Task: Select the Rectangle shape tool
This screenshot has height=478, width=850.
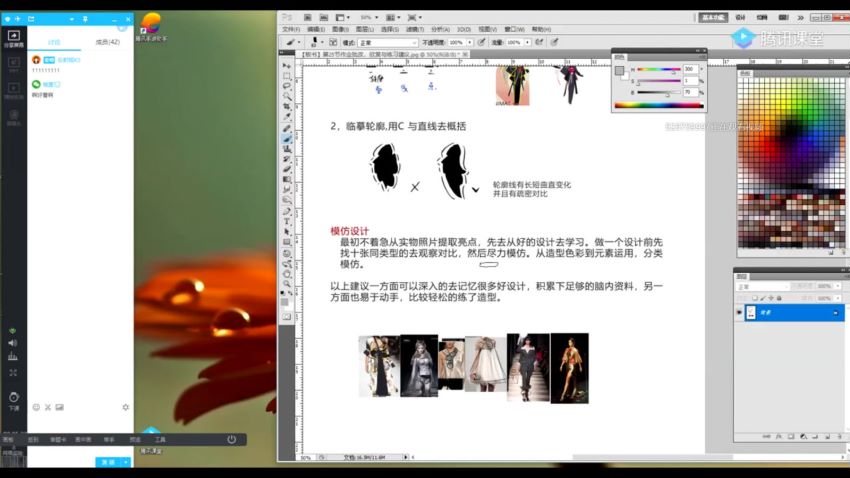Action: coord(287,242)
